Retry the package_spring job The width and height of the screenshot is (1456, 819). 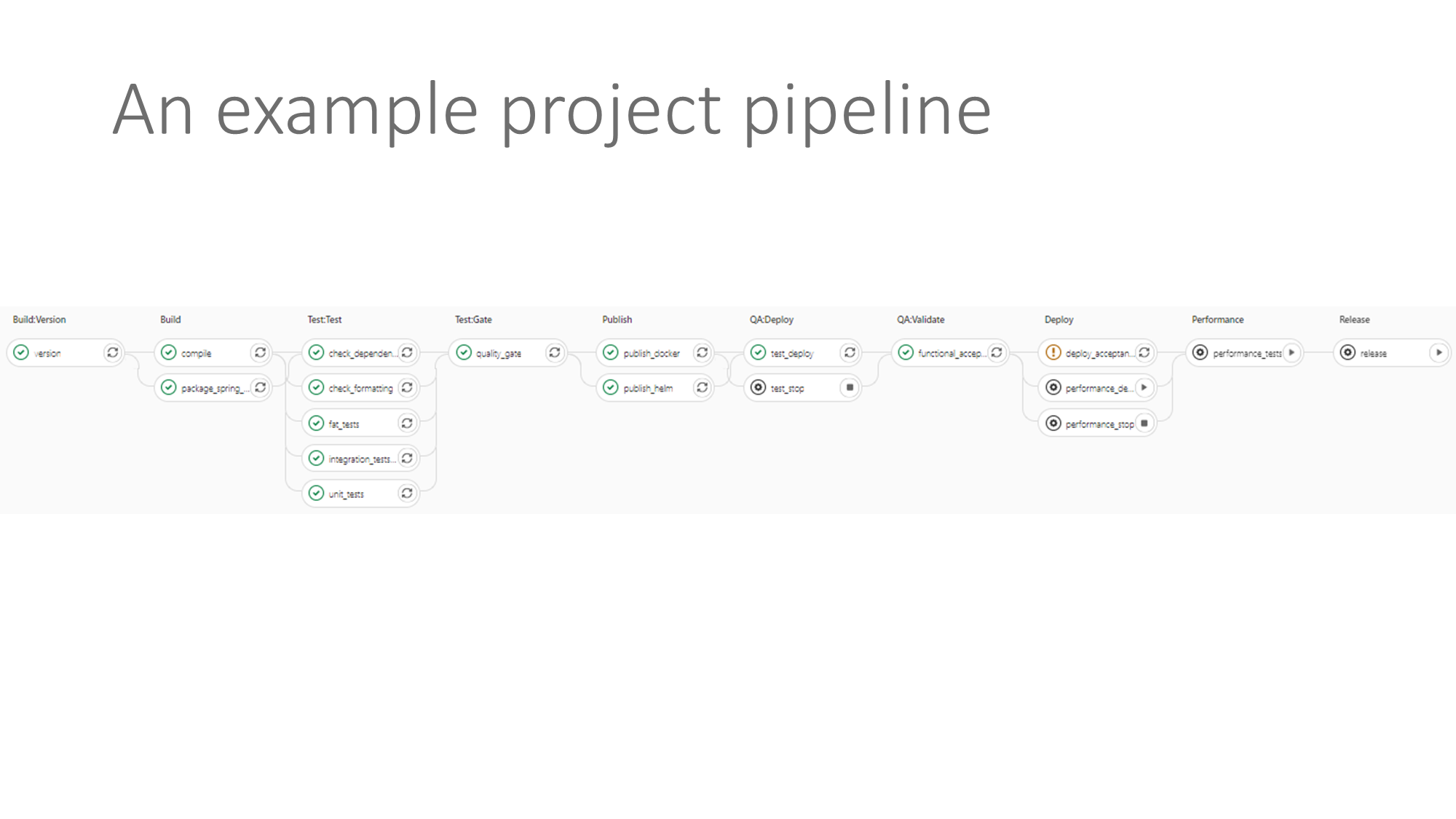coord(260,387)
